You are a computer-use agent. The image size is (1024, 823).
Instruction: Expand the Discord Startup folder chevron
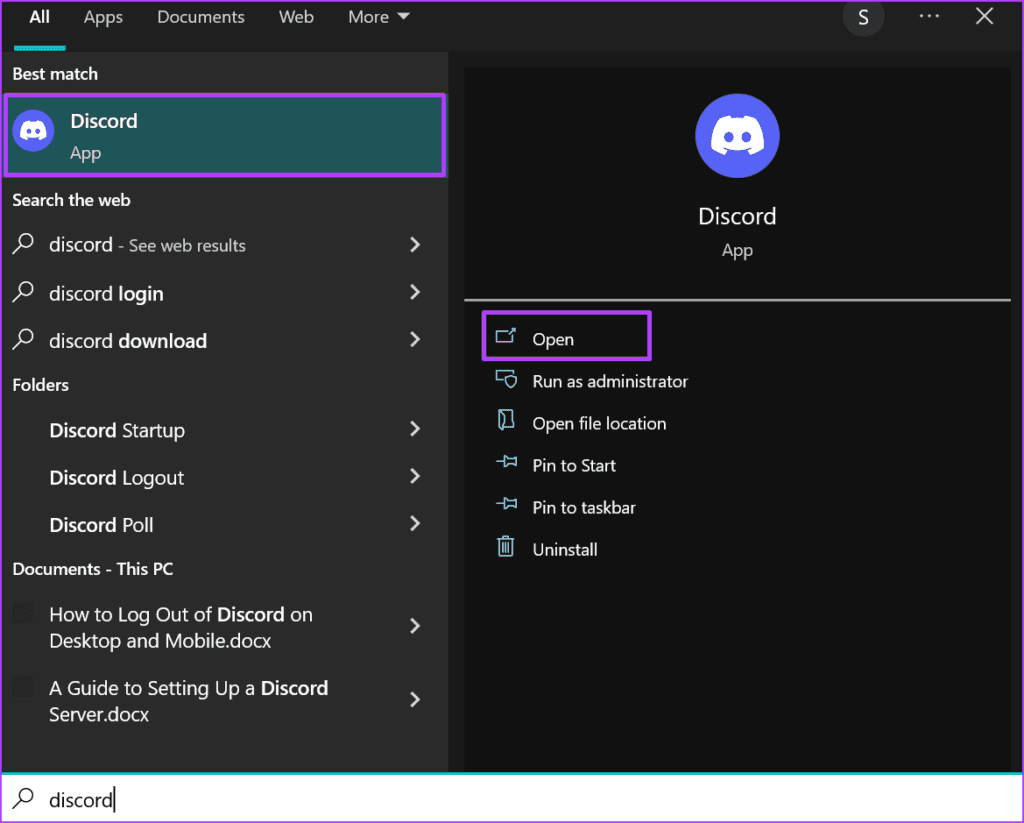(x=415, y=430)
